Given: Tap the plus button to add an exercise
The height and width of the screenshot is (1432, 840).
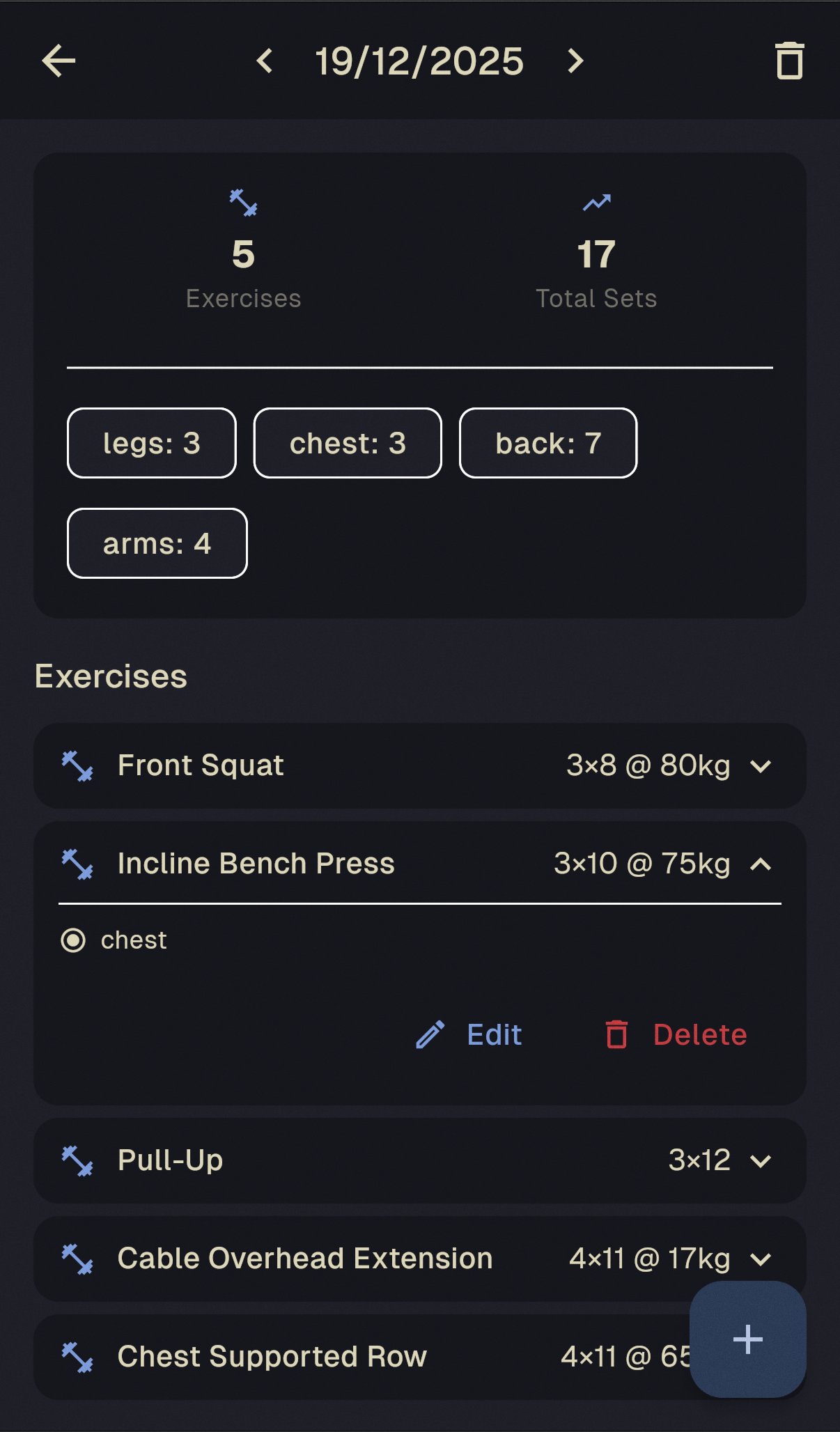Looking at the screenshot, I should tap(747, 1339).
